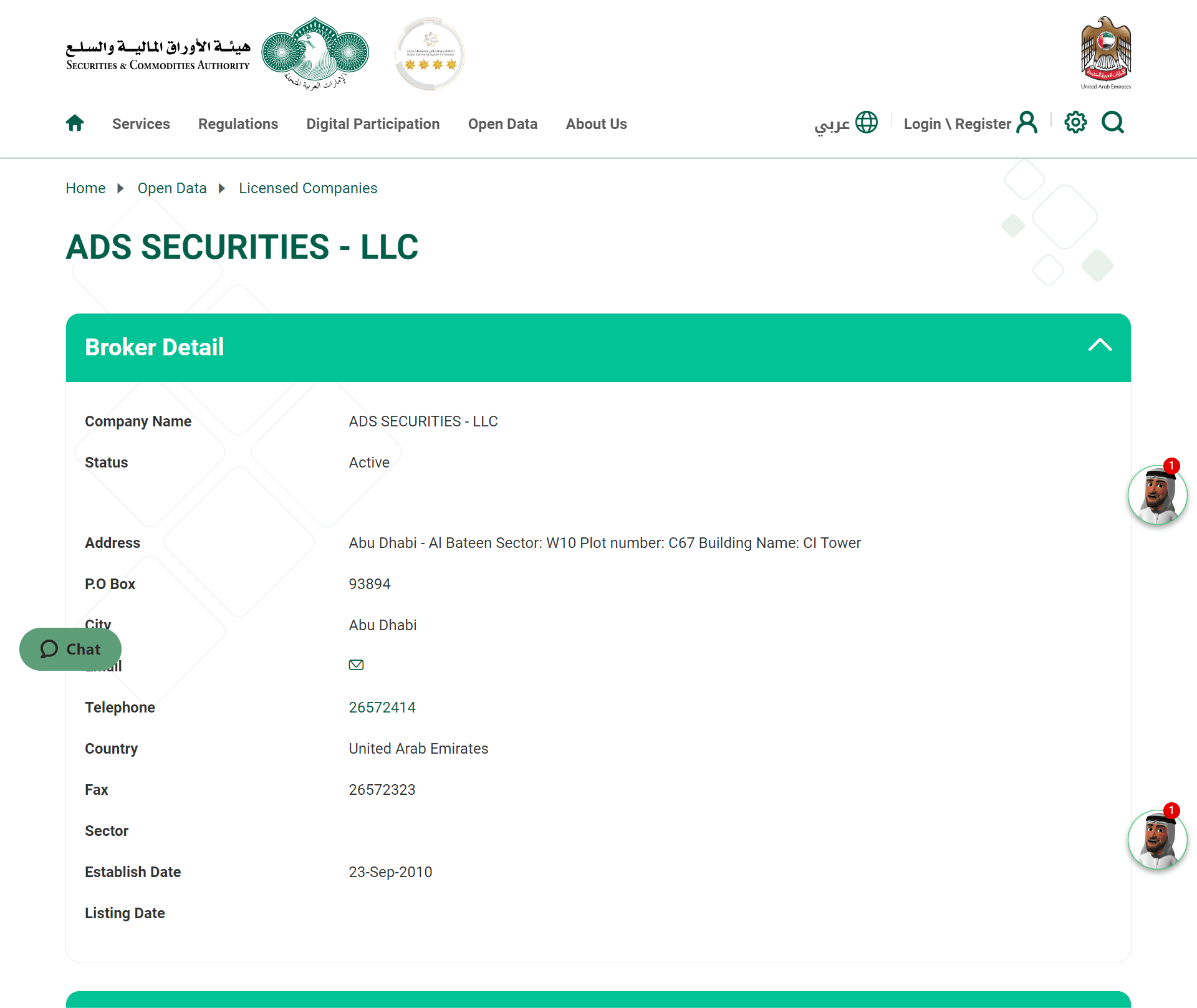Open the Services dropdown menu
Image resolution: width=1197 pixels, height=1008 pixels.
pos(141,124)
